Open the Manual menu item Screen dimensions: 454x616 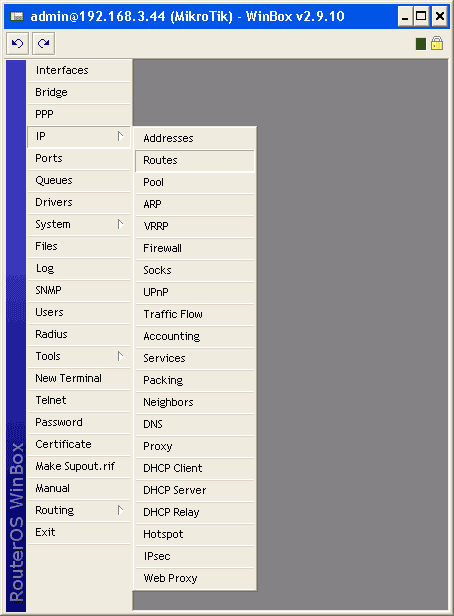[79, 488]
